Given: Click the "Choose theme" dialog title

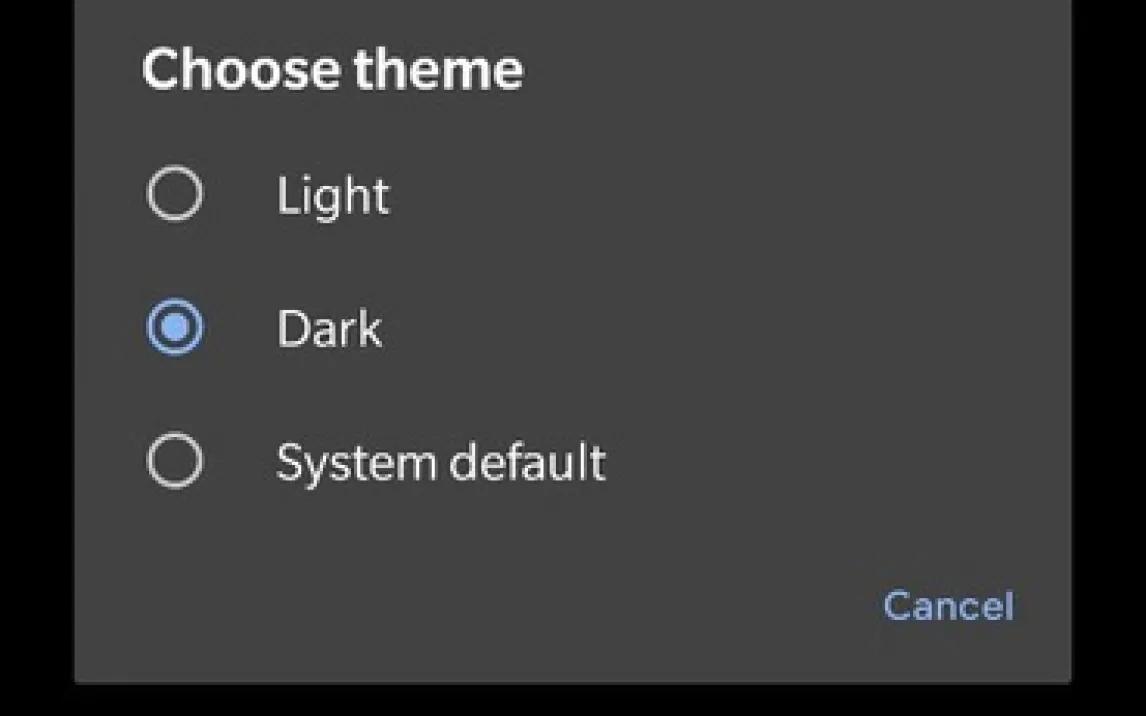Looking at the screenshot, I should [x=332, y=70].
